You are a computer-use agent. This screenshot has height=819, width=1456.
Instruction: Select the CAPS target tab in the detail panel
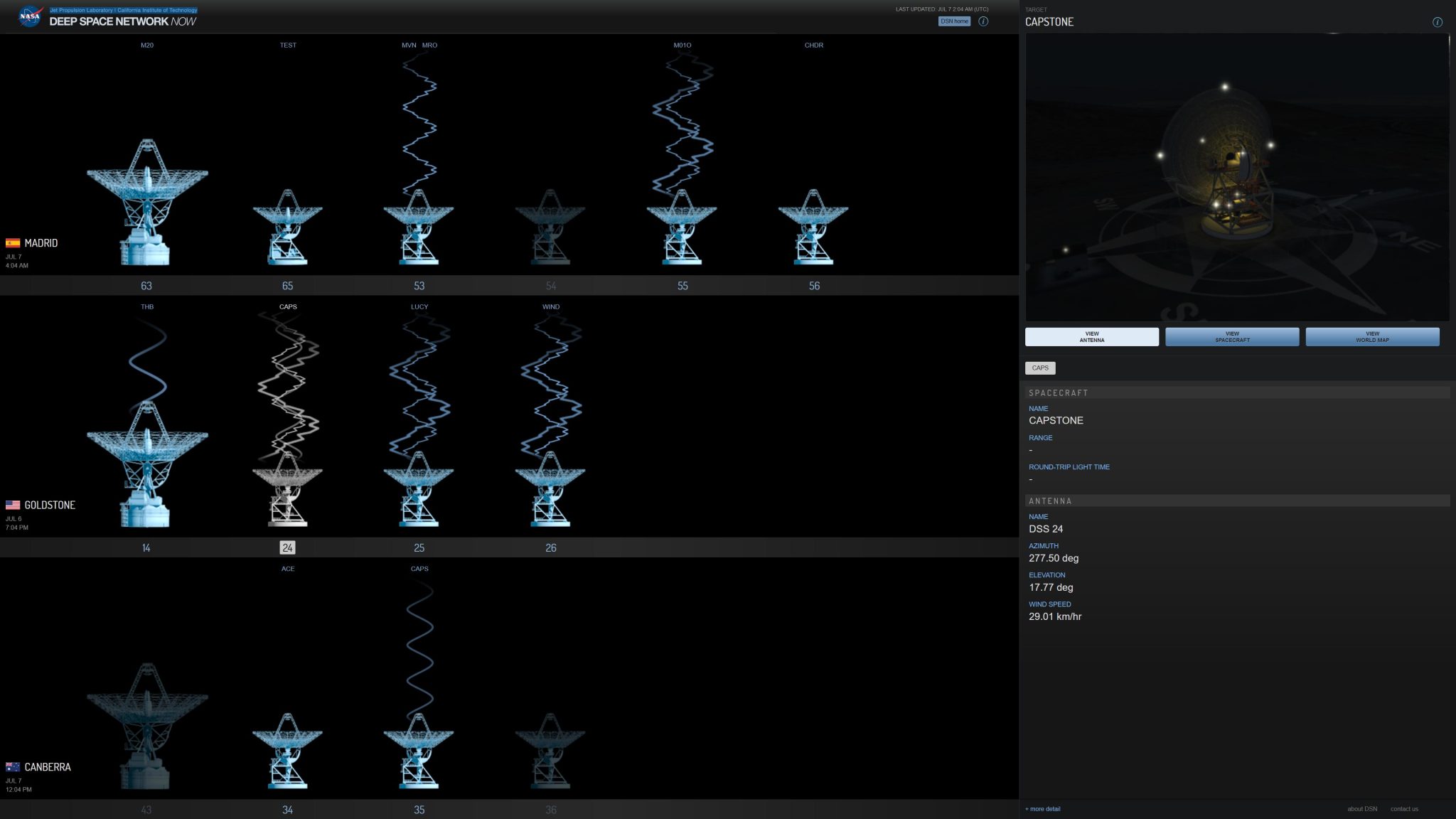(1040, 368)
